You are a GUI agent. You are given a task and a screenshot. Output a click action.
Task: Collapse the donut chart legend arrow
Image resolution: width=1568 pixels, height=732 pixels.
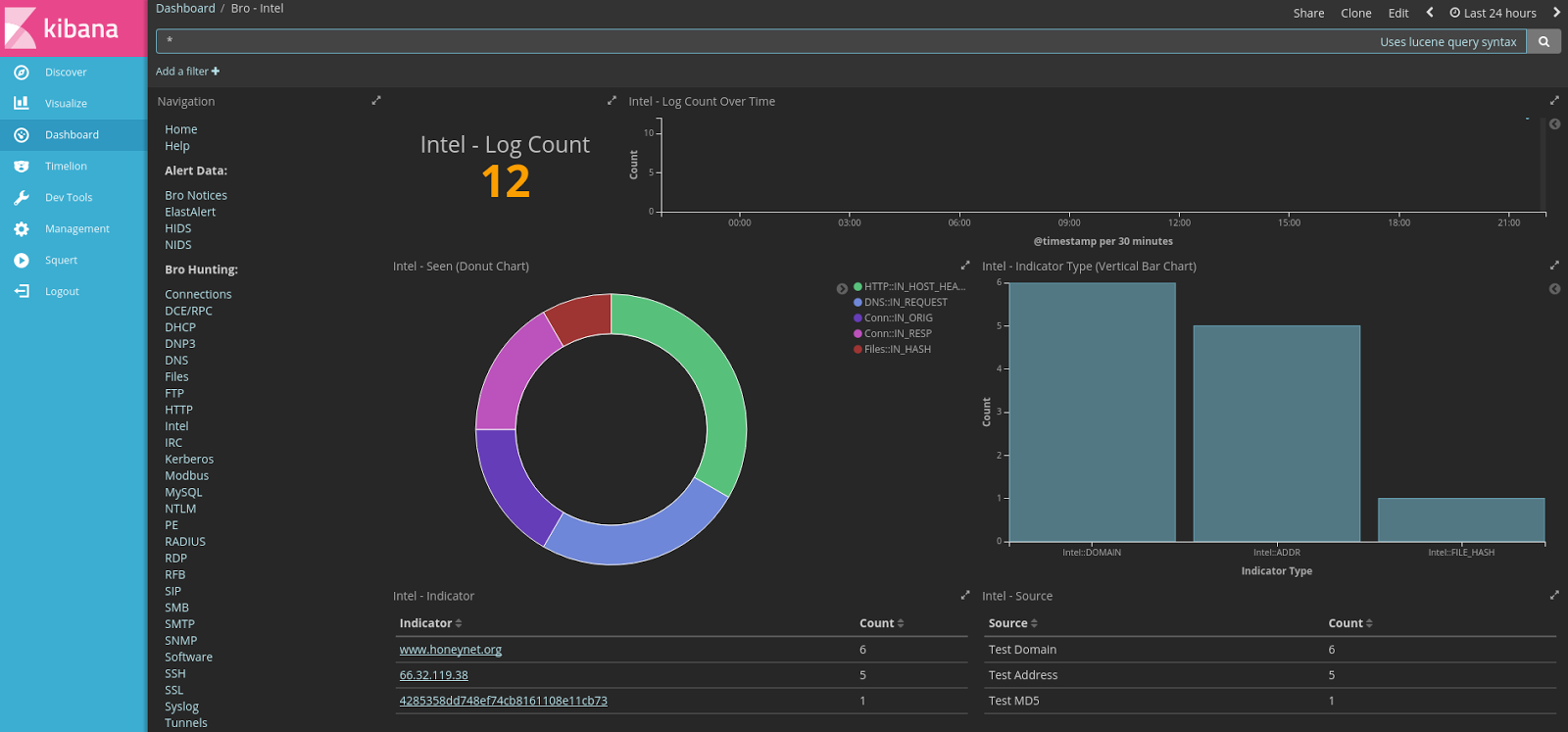(842, 289)
